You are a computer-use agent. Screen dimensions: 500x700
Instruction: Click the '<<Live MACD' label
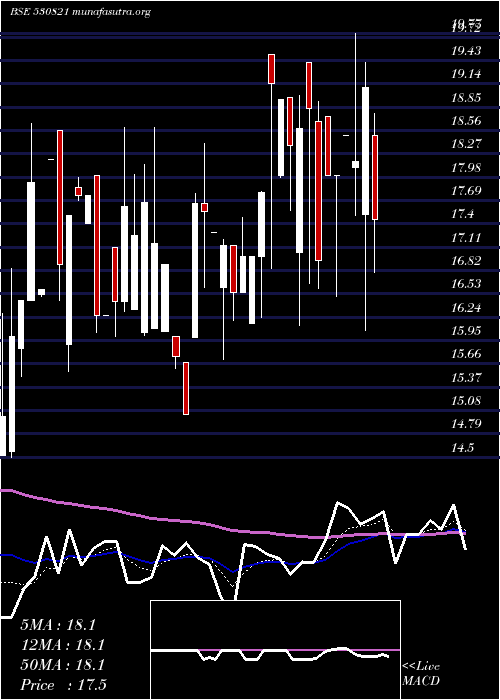[x=421, y=674]
